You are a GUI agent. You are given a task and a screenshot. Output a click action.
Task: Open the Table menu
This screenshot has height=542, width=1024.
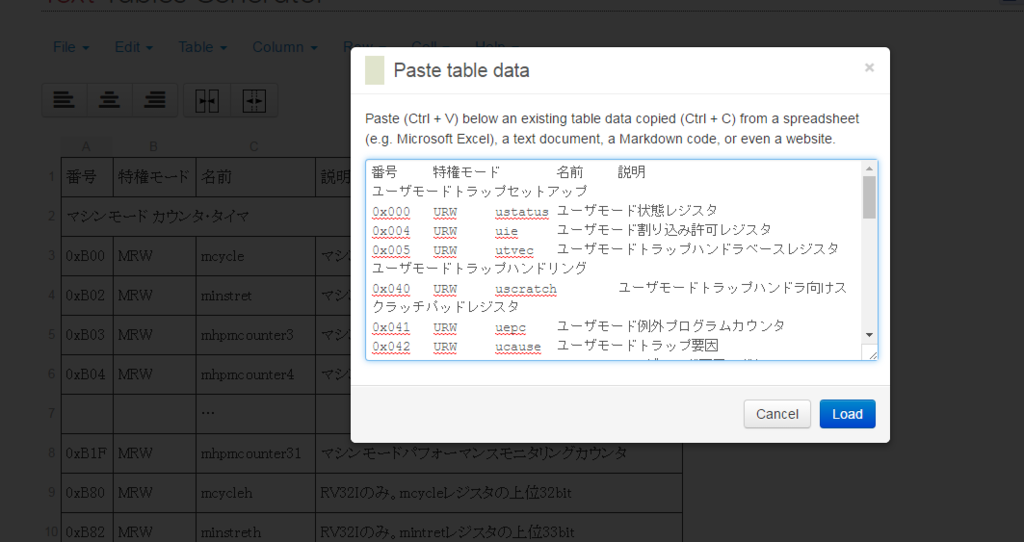point(202,47)
